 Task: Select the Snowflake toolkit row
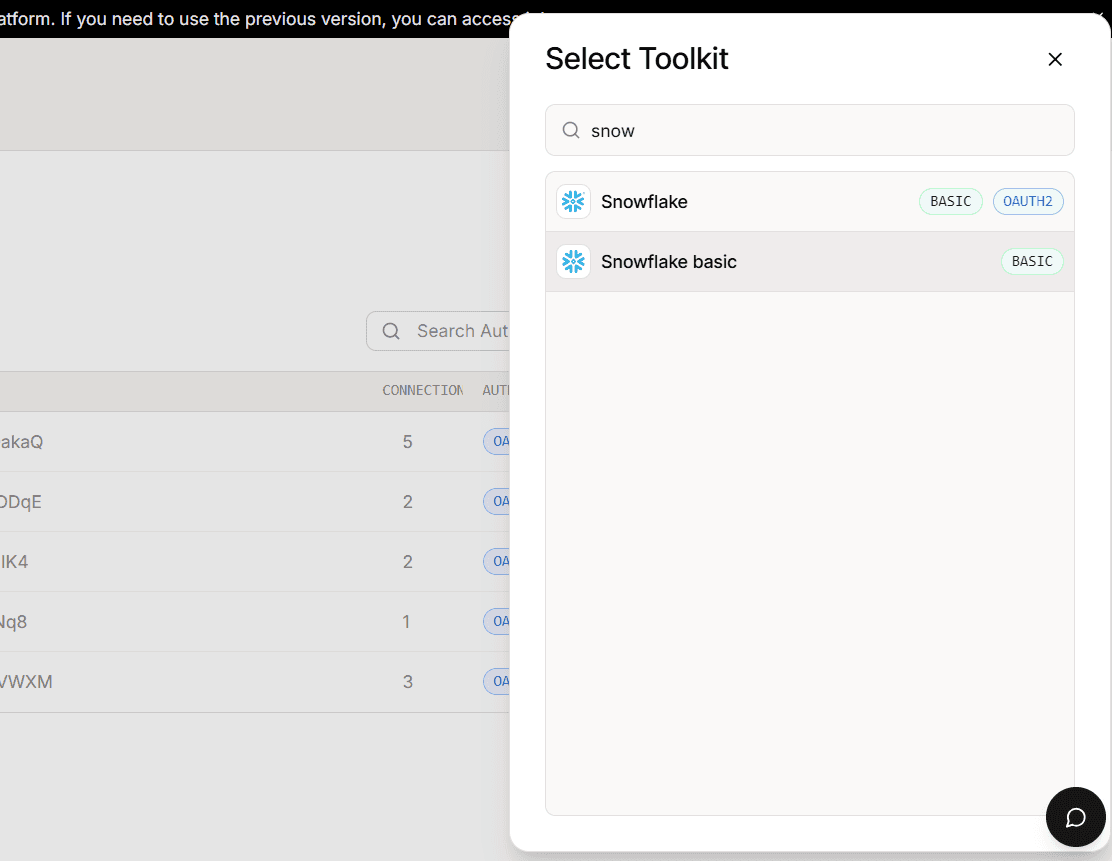(809, 201)
